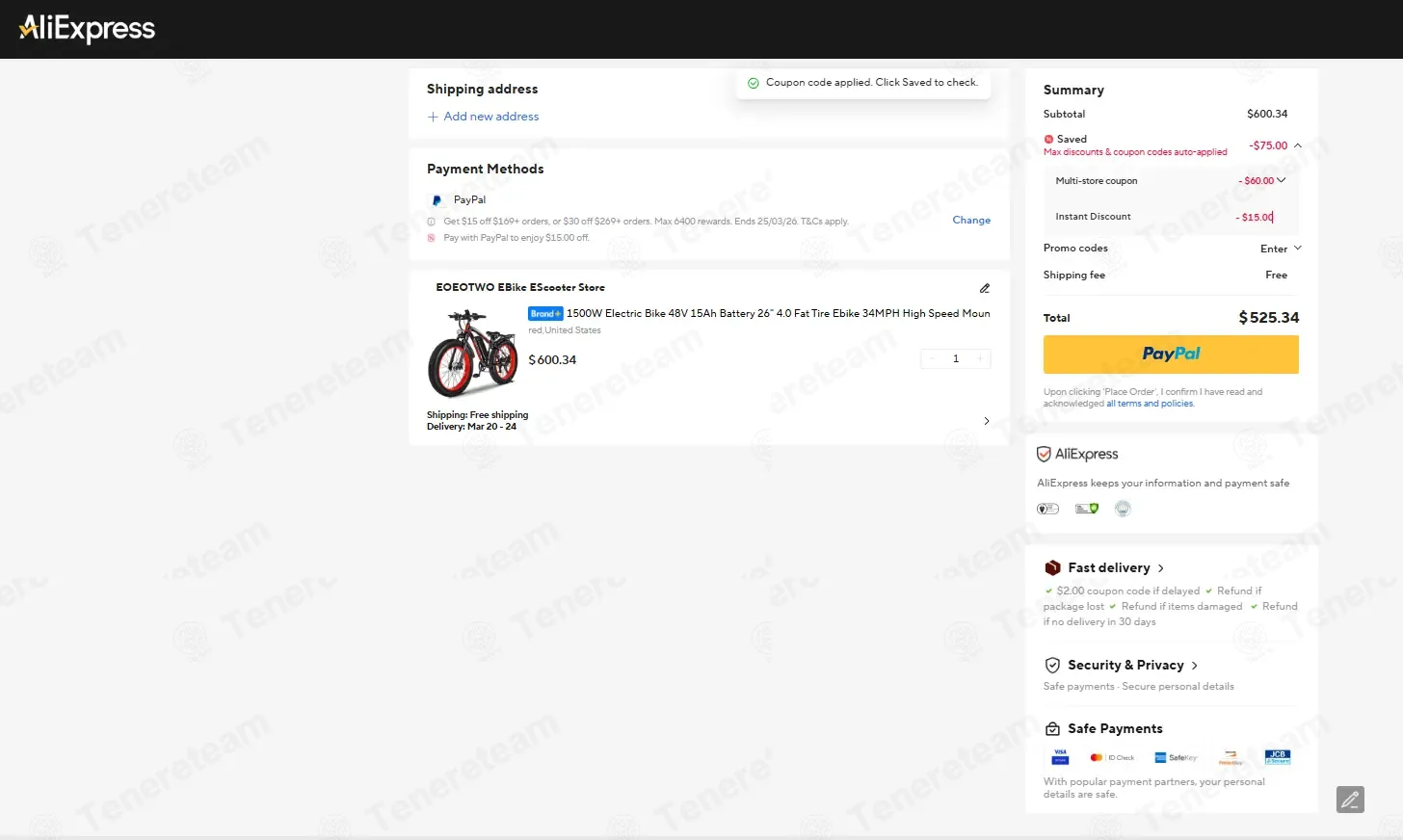Click the edit pencil for EOEOTWO store order
This screenshot has width=1403, height=840.
coord(985,288)
